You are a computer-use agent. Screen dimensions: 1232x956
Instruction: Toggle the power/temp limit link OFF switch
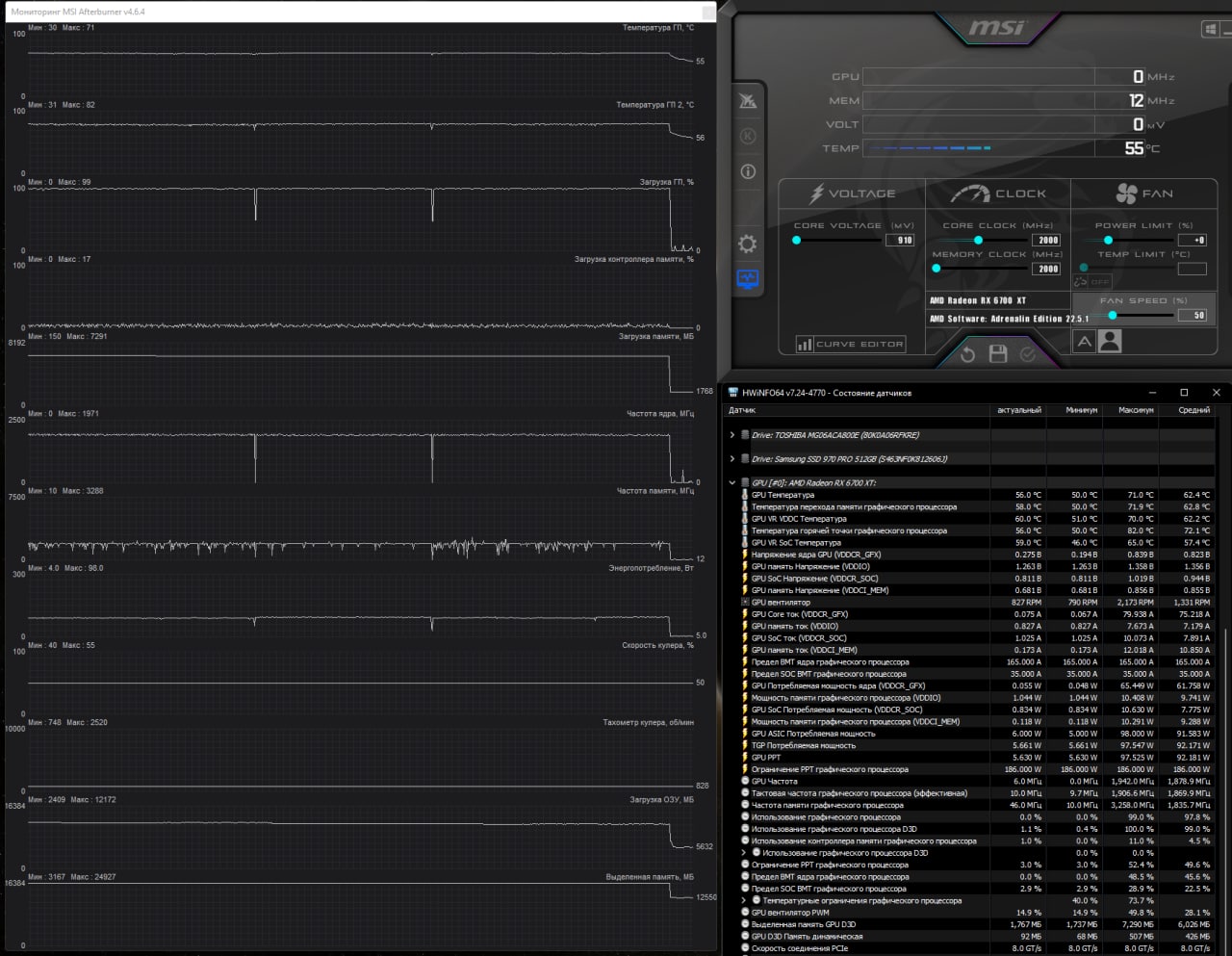(1092, 282)
